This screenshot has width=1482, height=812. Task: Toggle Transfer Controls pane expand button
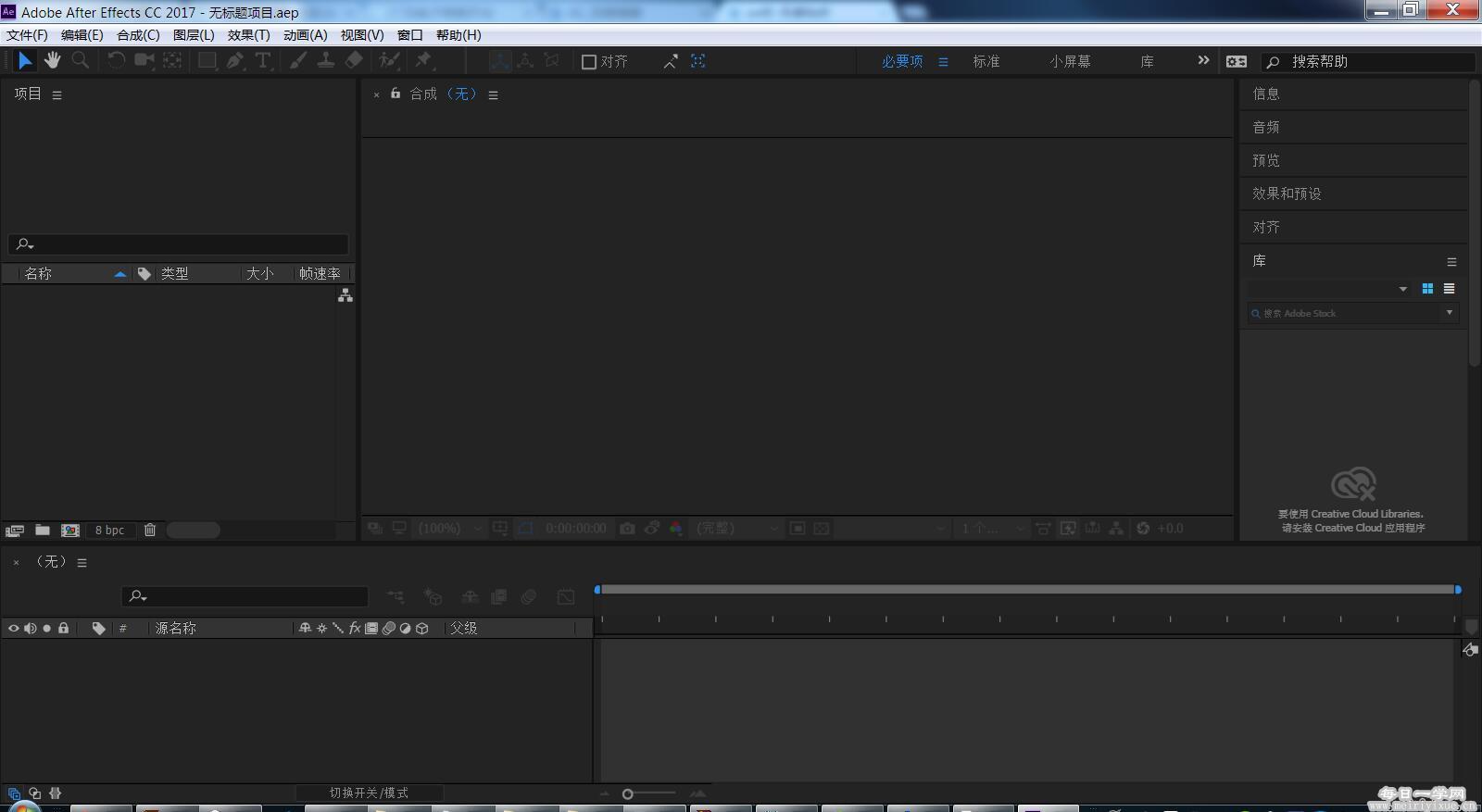click(35, 793)
